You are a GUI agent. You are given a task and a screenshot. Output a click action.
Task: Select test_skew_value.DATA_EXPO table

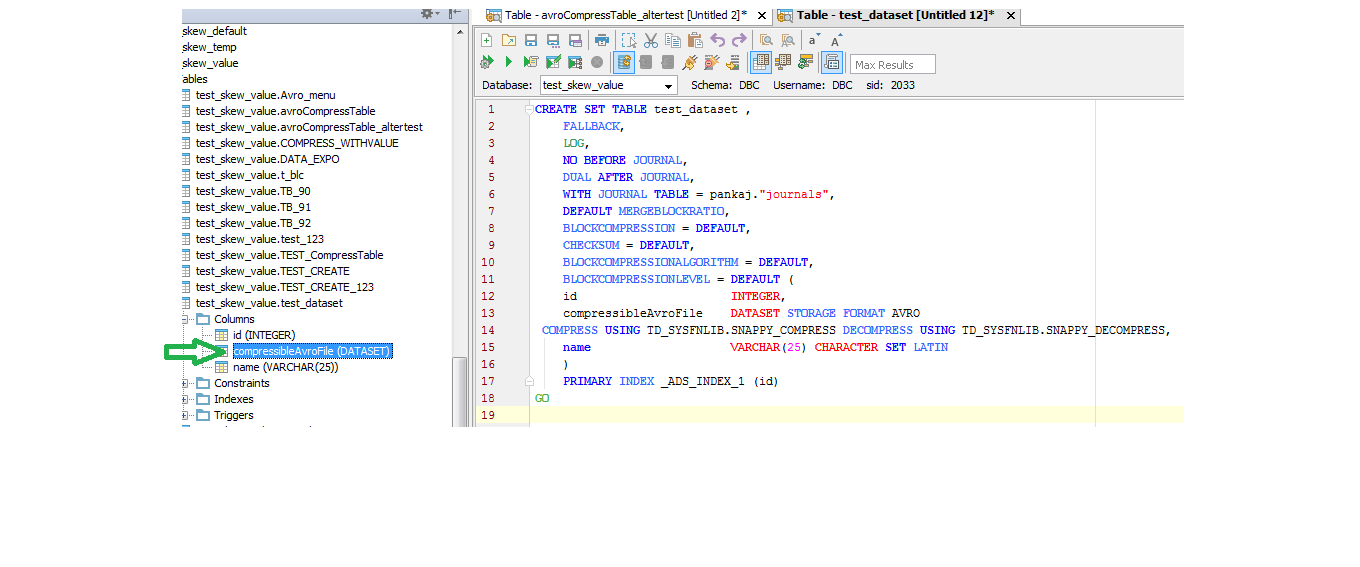pos(267,159)
